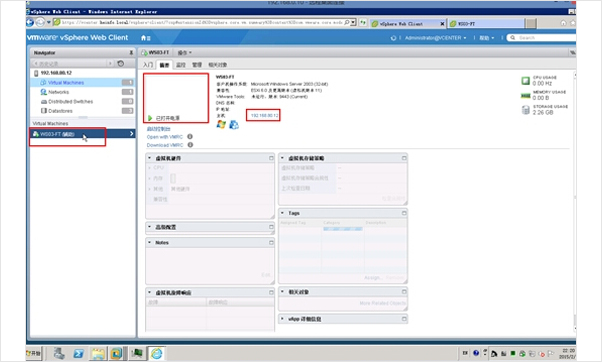Switch to the second WS03-FT browser tab
The width and height of the screenshot is (602, 362).
point(486,23)
